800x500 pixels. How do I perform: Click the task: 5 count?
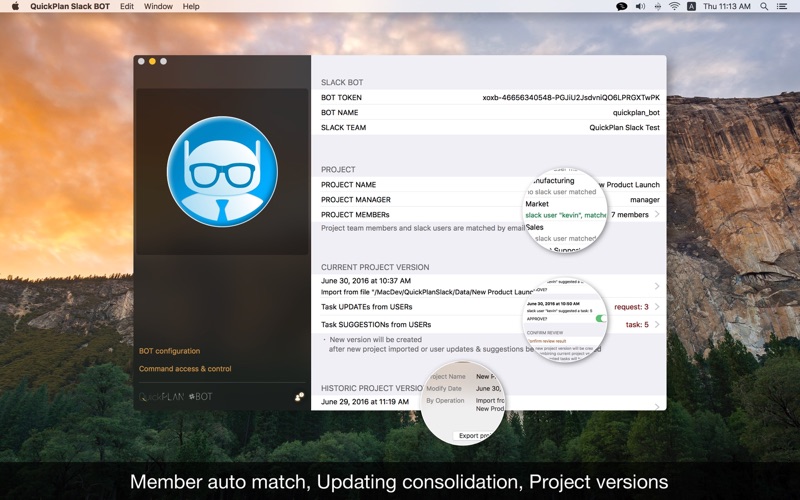[637, 324]
